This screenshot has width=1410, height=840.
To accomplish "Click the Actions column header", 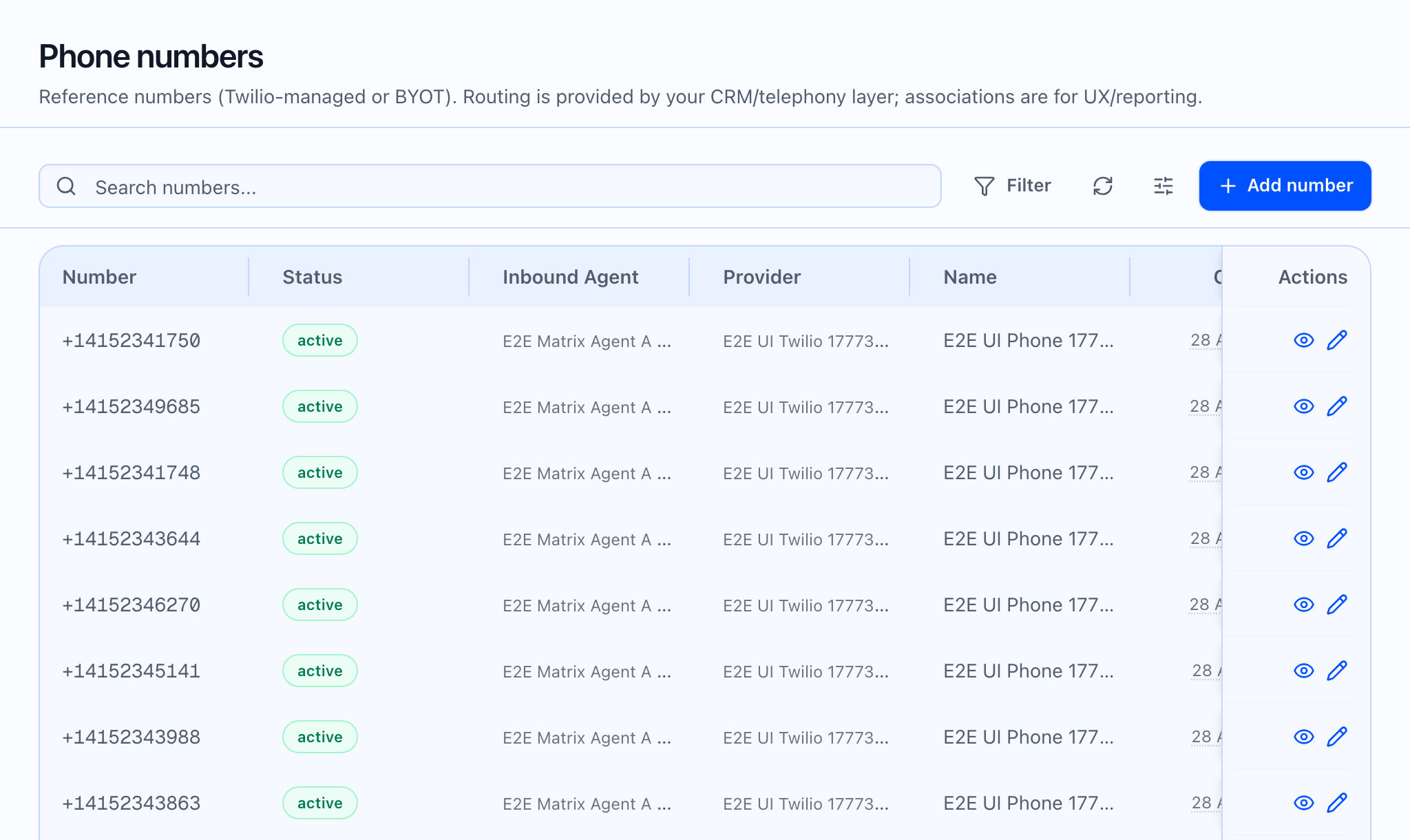I will click(1313, 277).
